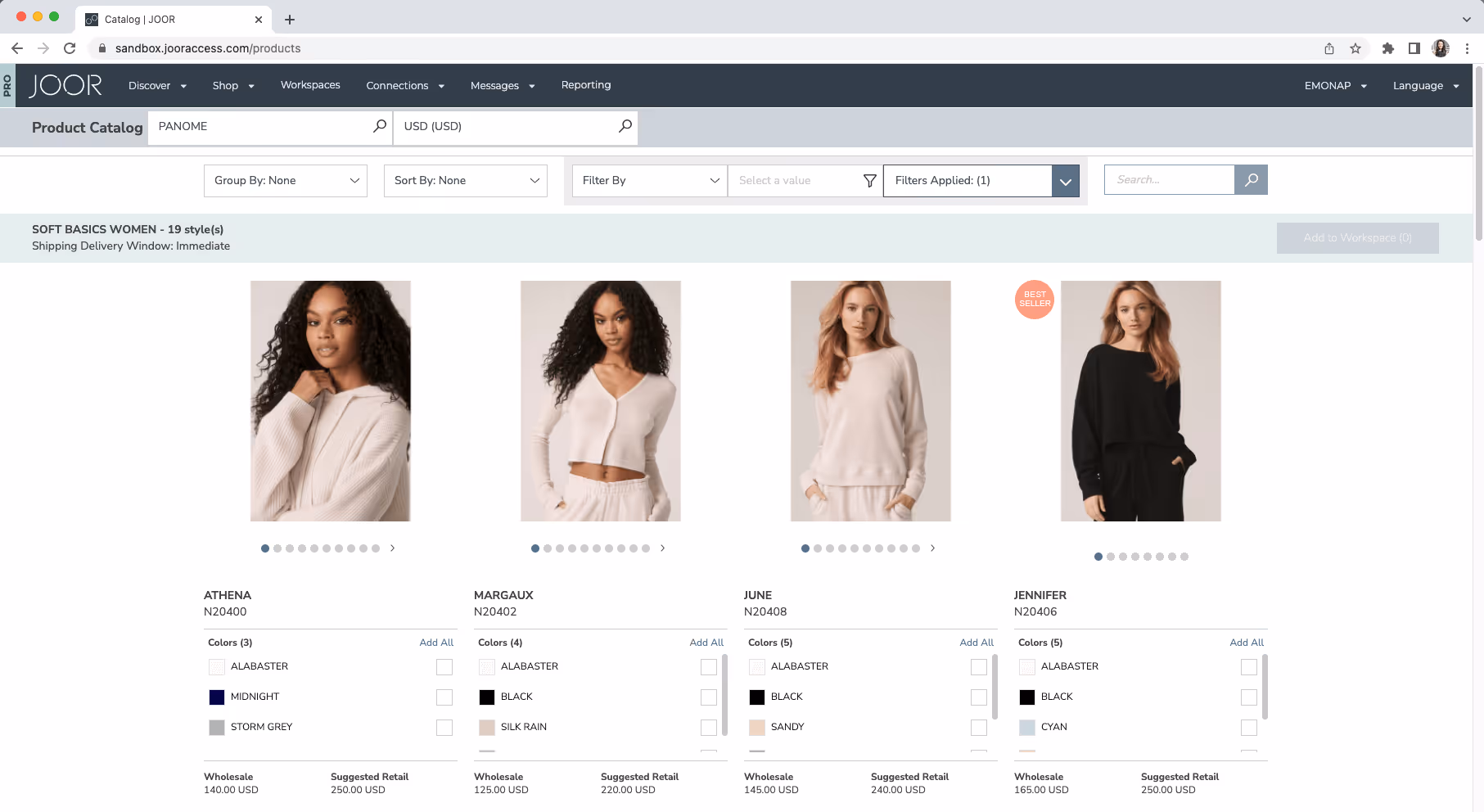Toggle the browser side panel icon
Viewport: 1484px width, 812px height.
click(1414, 48)
